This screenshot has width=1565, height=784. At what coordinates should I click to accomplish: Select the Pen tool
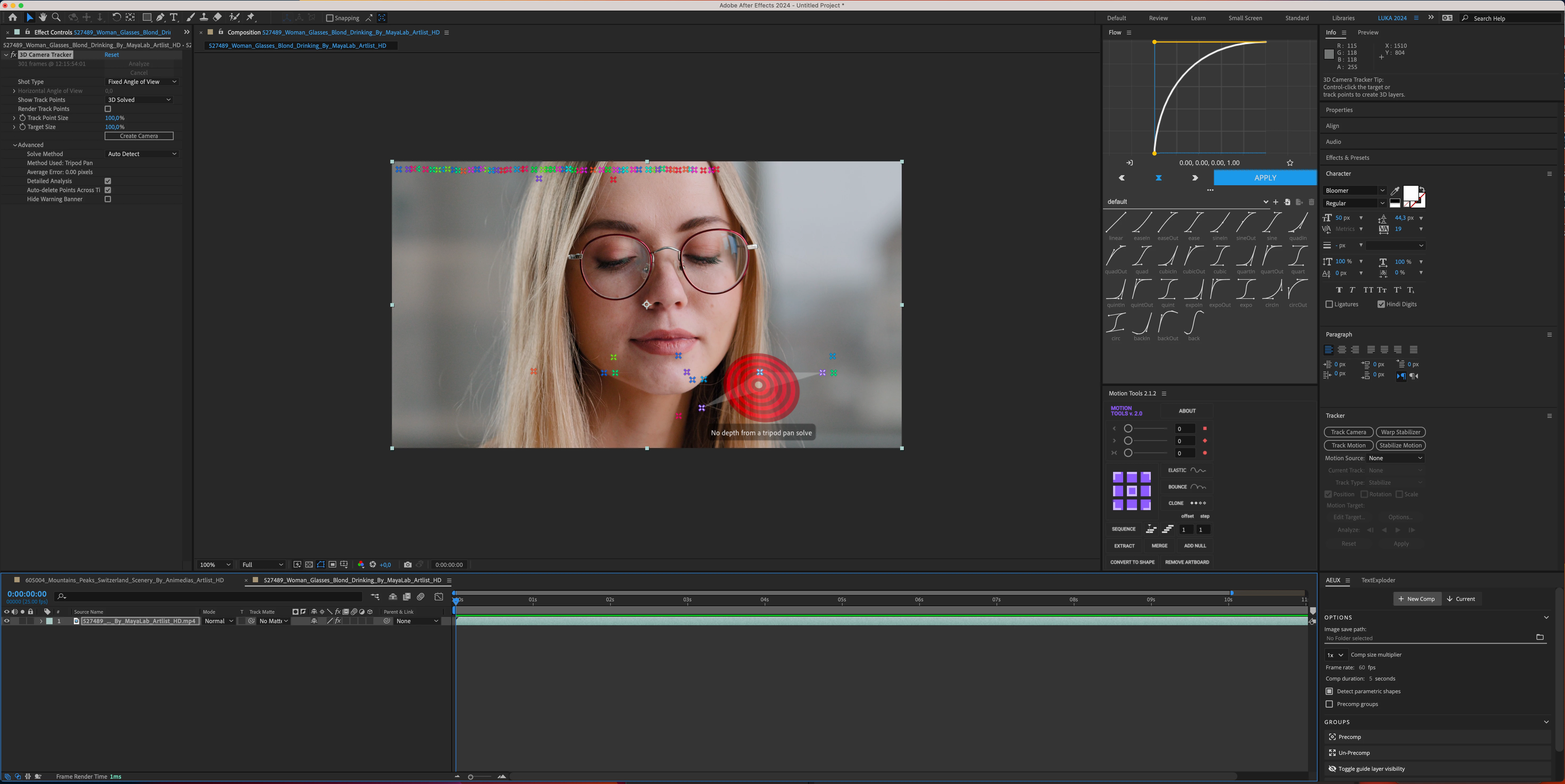tap(160, 18)
